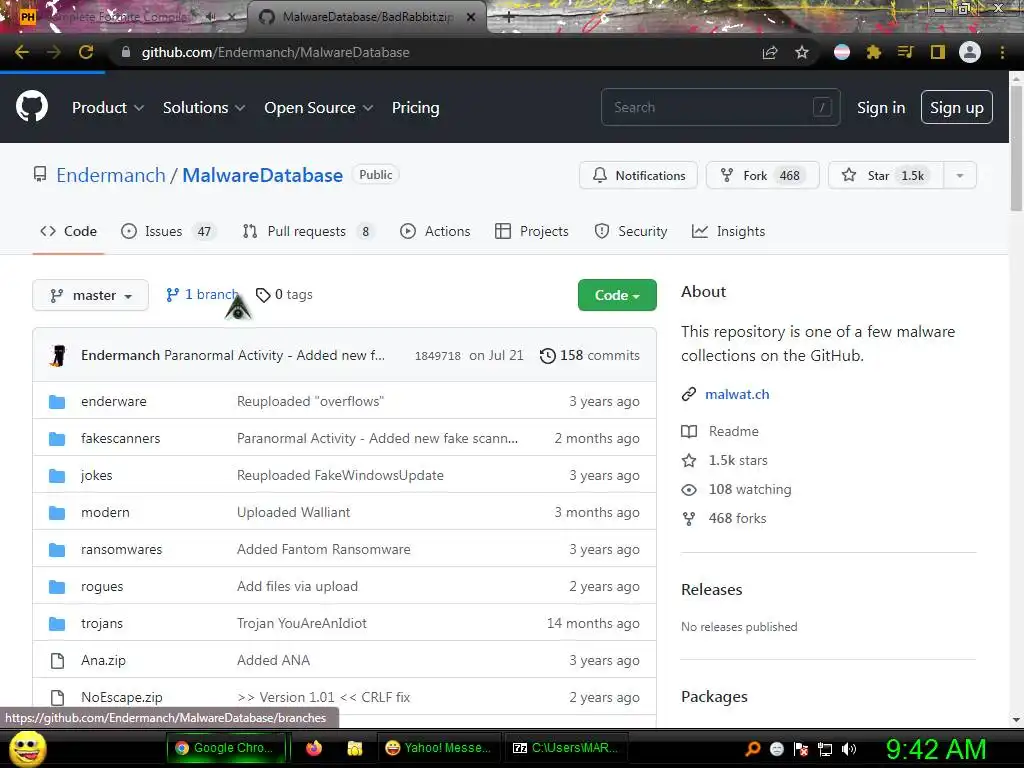Open the media control playlist icon
The width and height of the screenshot is (1024, 768).
click(905, 52)
